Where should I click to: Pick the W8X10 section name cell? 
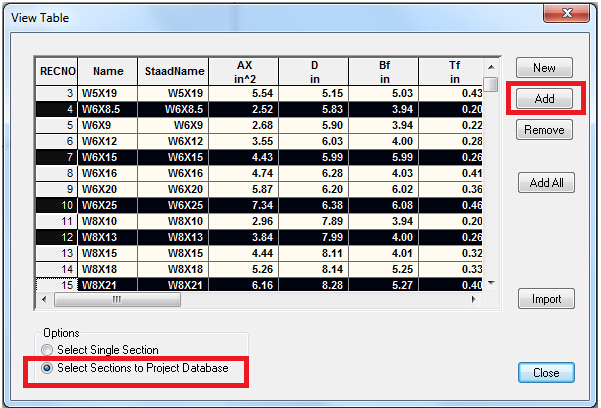coord(108,220)
